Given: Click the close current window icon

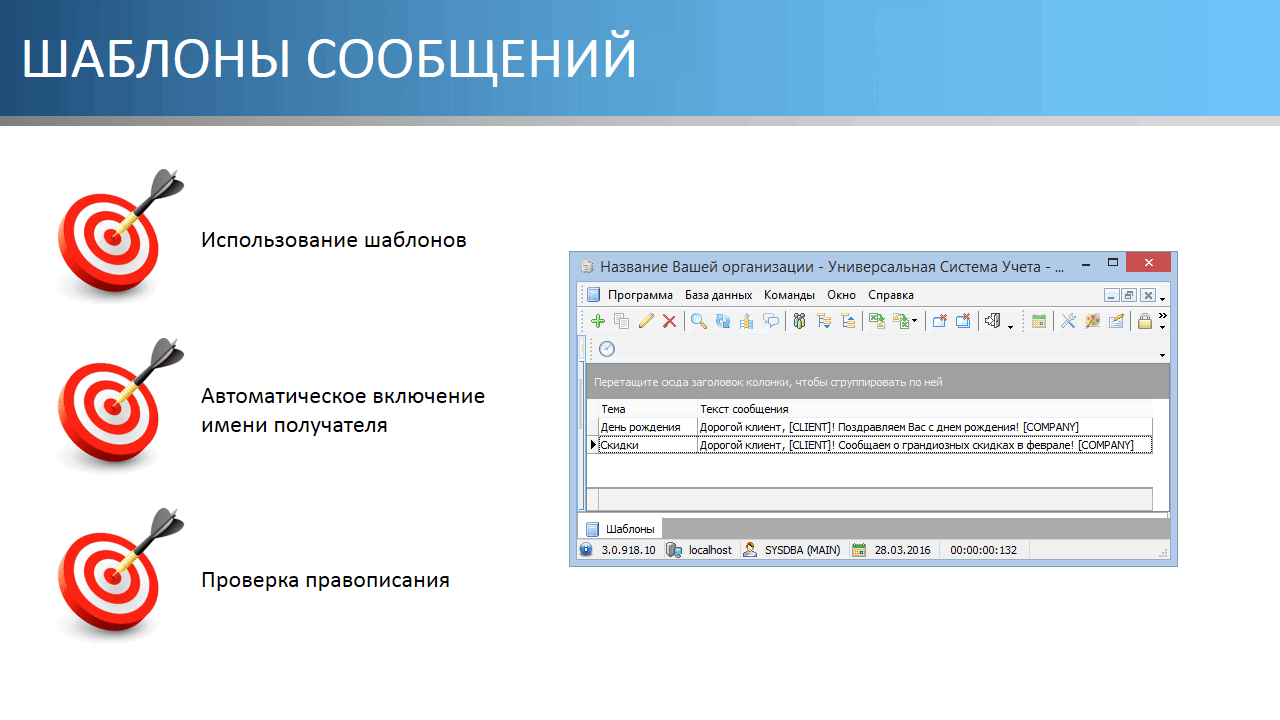Looking at the screenshot, I should coord(939,321).
